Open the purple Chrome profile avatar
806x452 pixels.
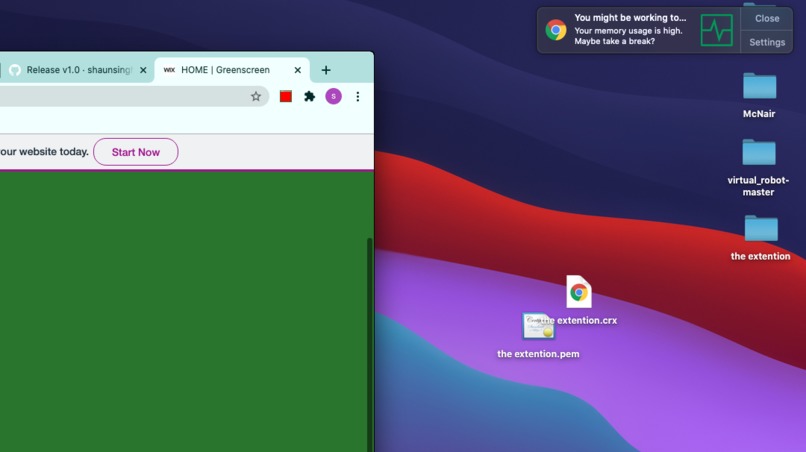[333, 96]
